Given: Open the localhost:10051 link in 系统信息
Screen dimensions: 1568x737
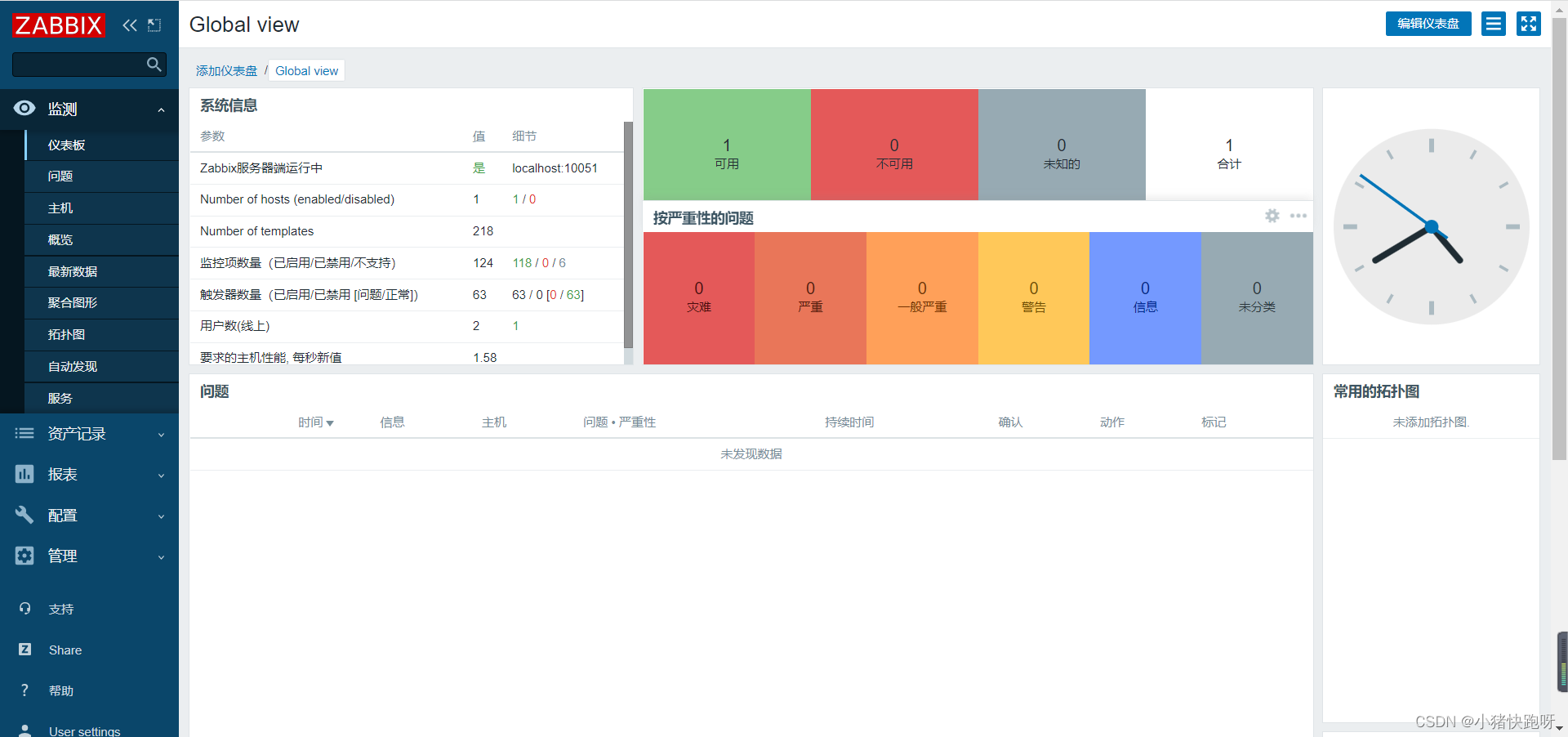Looking at the screenshot, I should 555,168.
